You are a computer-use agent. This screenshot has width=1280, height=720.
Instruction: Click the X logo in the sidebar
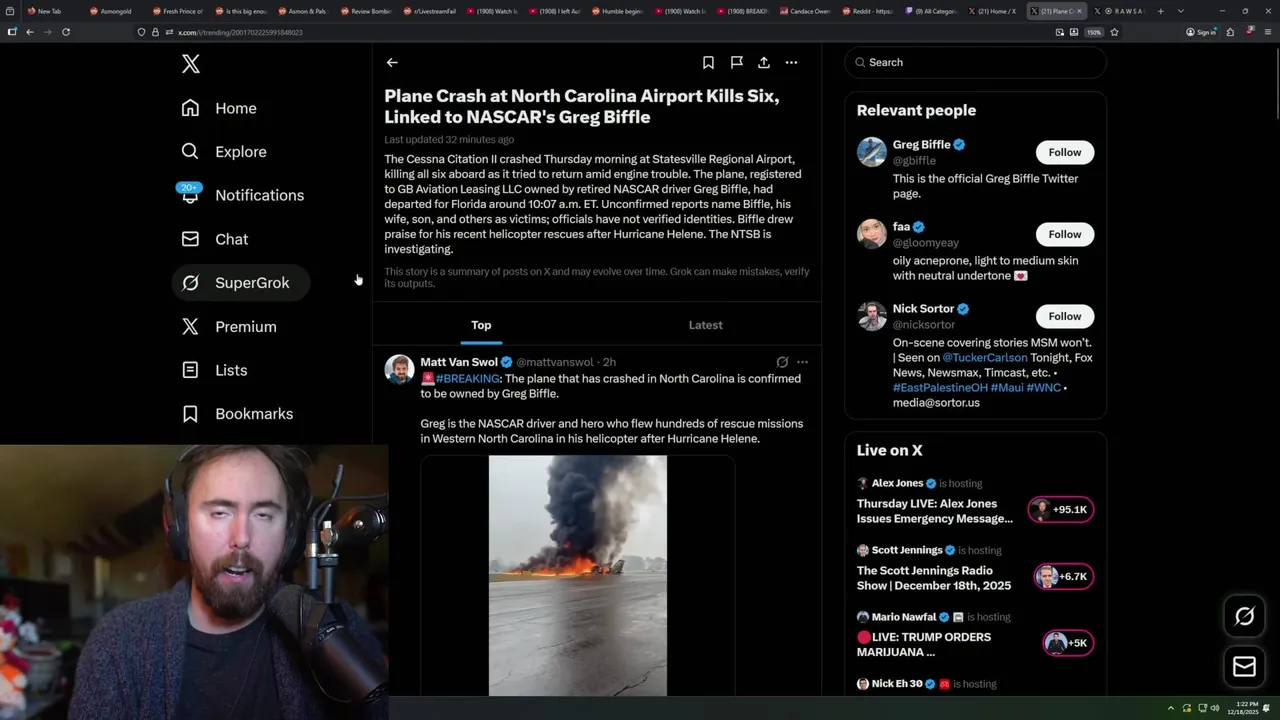191,64
